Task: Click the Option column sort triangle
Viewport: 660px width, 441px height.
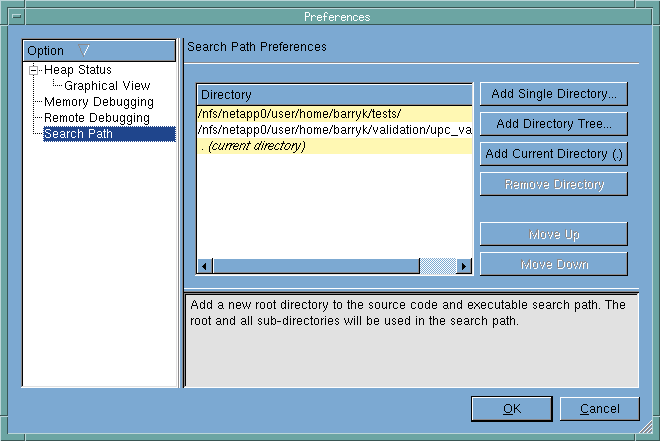Action: [83, 50]
